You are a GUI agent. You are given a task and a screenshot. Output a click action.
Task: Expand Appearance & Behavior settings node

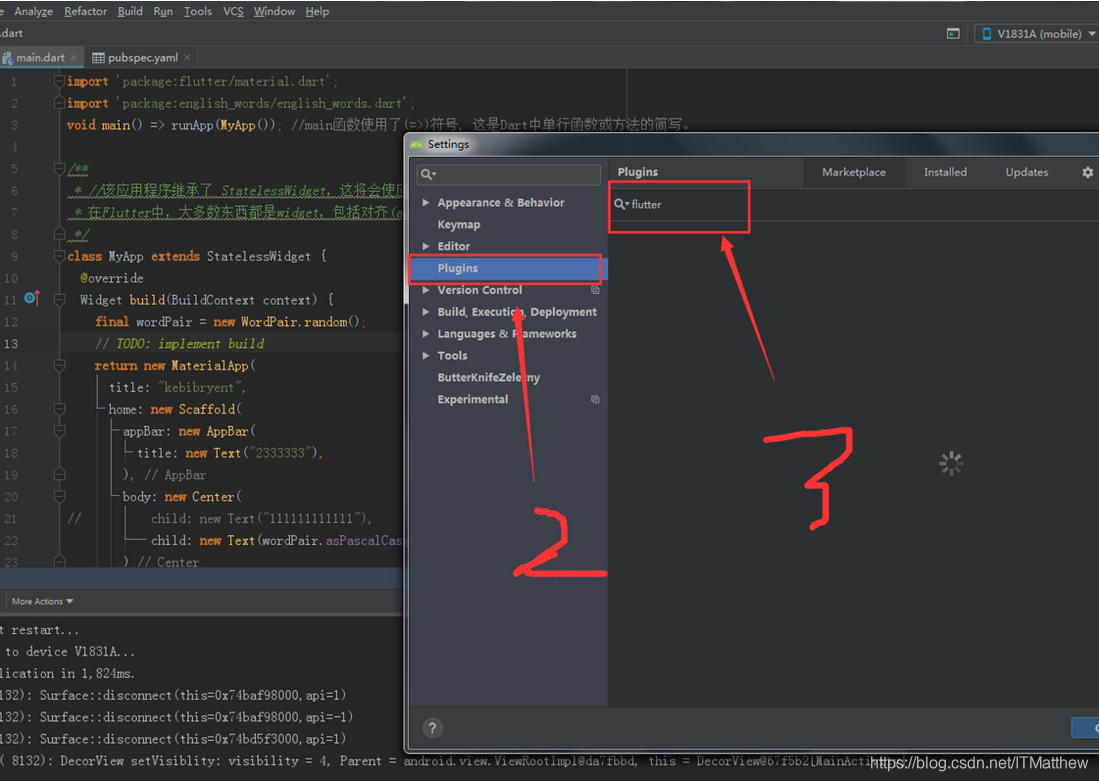pos(425,203)
